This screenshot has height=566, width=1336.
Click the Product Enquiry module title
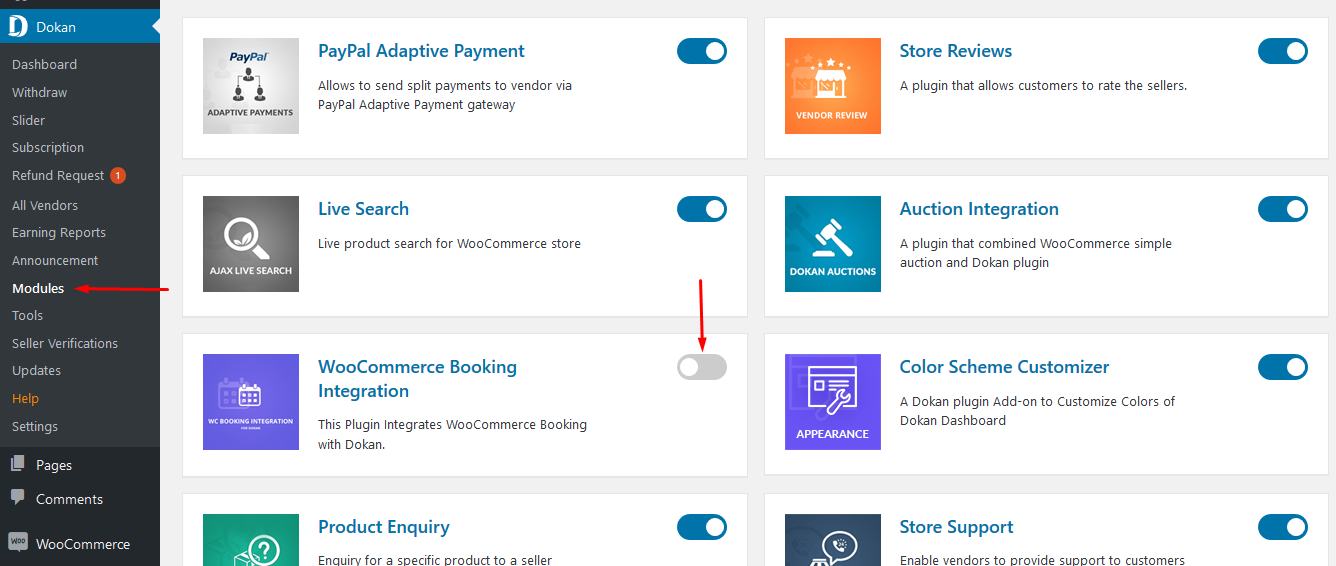384,527
